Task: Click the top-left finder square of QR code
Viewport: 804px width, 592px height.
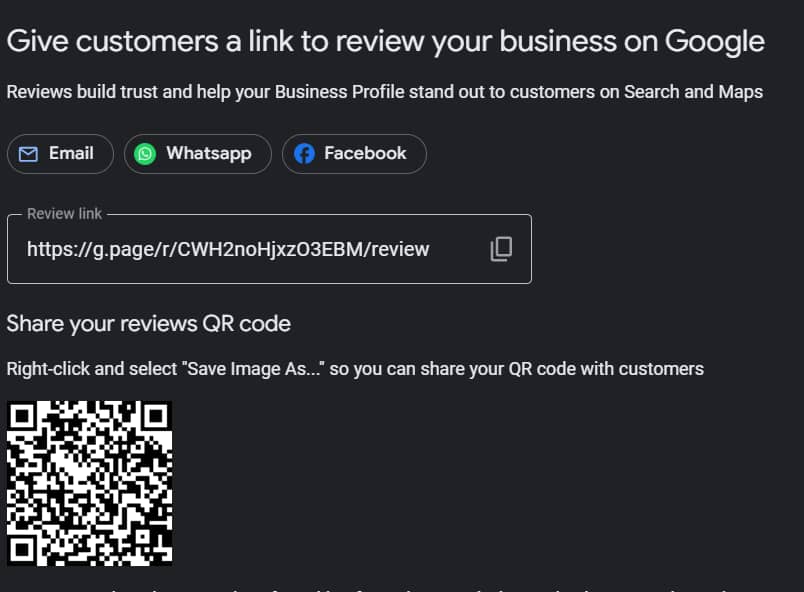Action: point(22,416)
